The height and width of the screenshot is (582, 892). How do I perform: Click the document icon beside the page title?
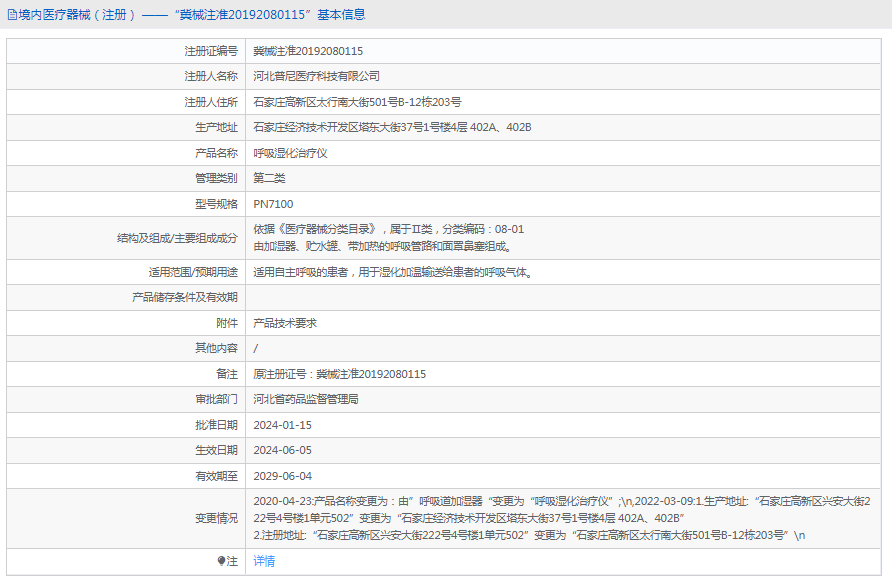(11, 15)
